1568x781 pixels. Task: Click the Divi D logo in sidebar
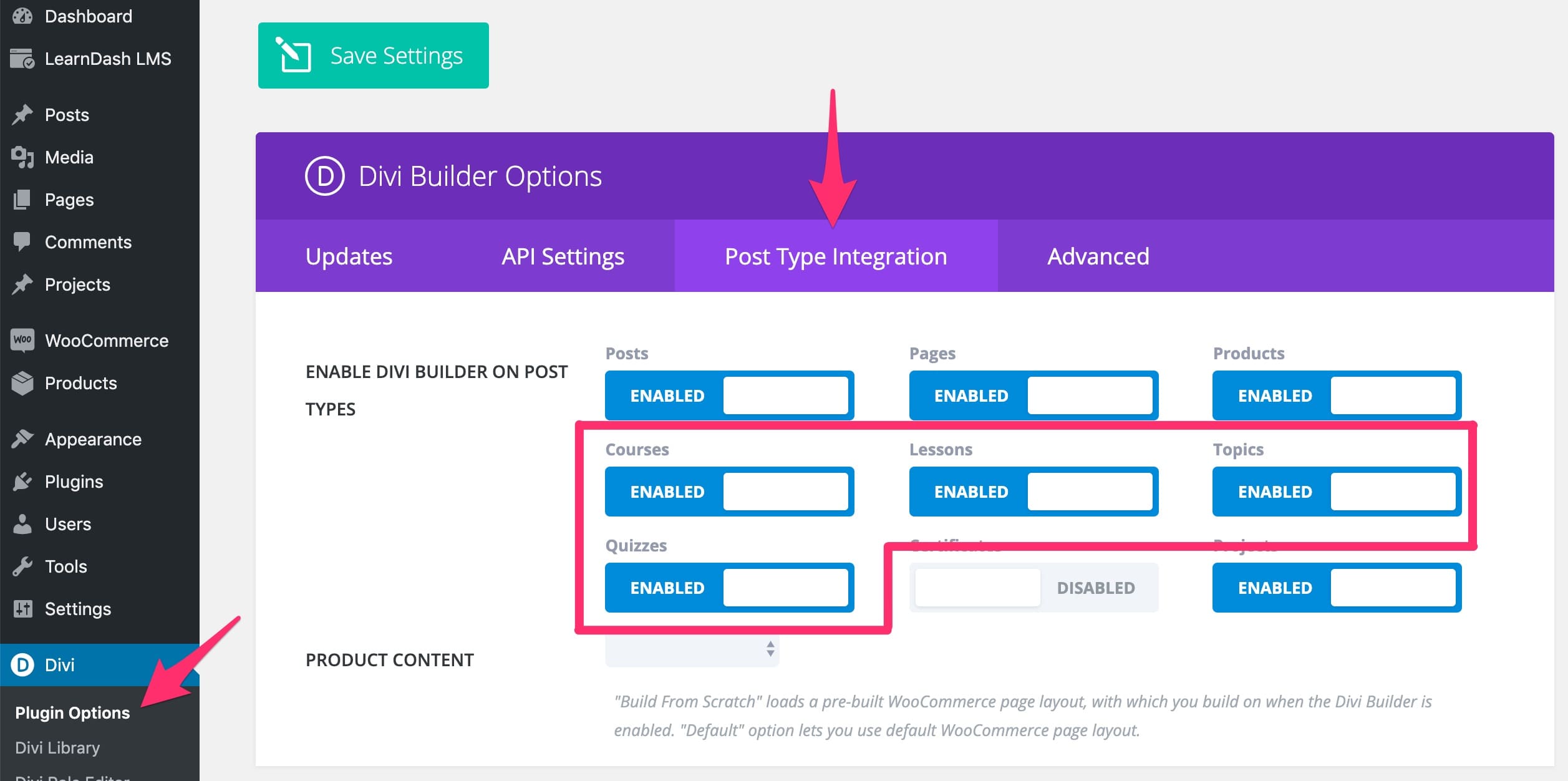pos(22,665)
